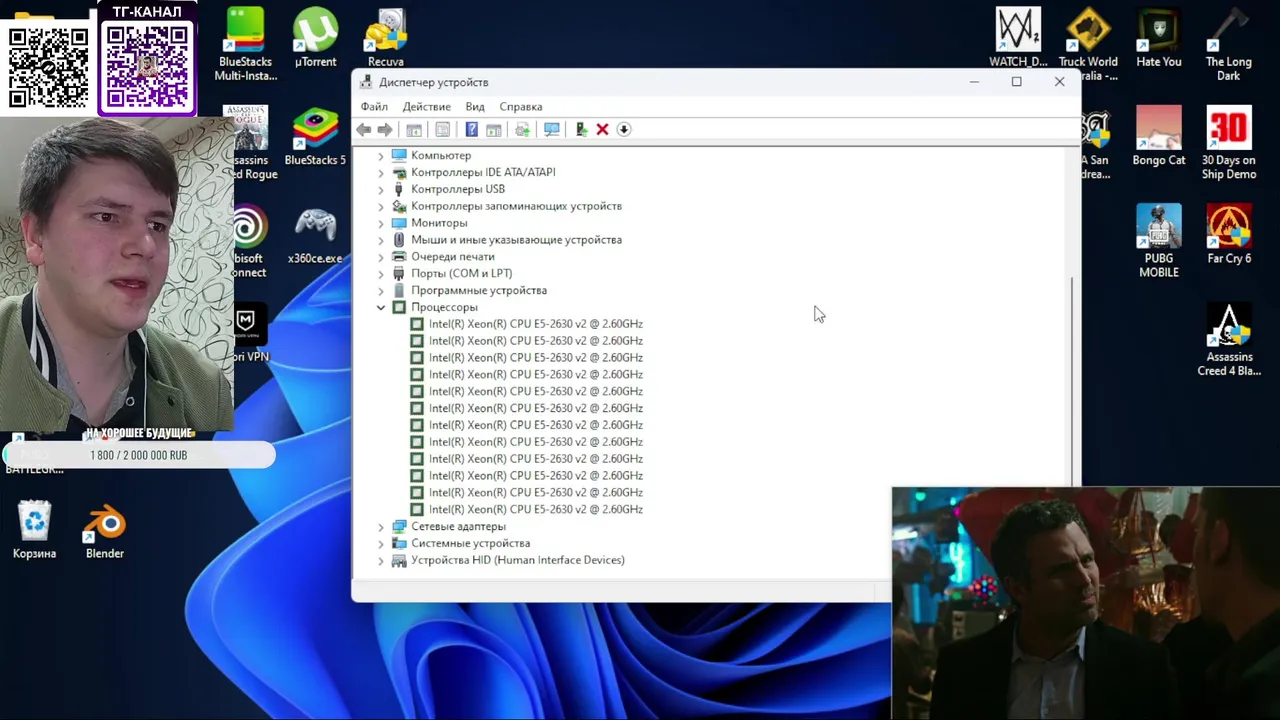Open the Вид menu
The image size is (1280, 720).
click(475, 106)
